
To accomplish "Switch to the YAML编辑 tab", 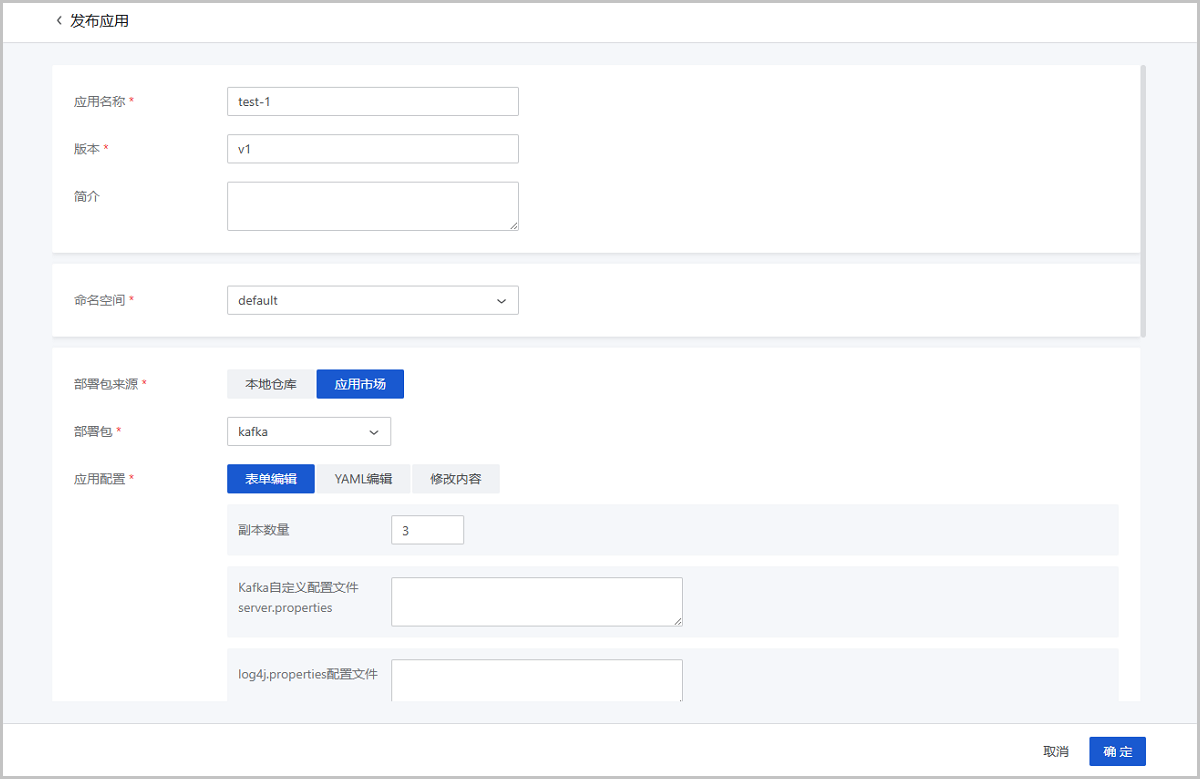I will [x=363, y=479].
